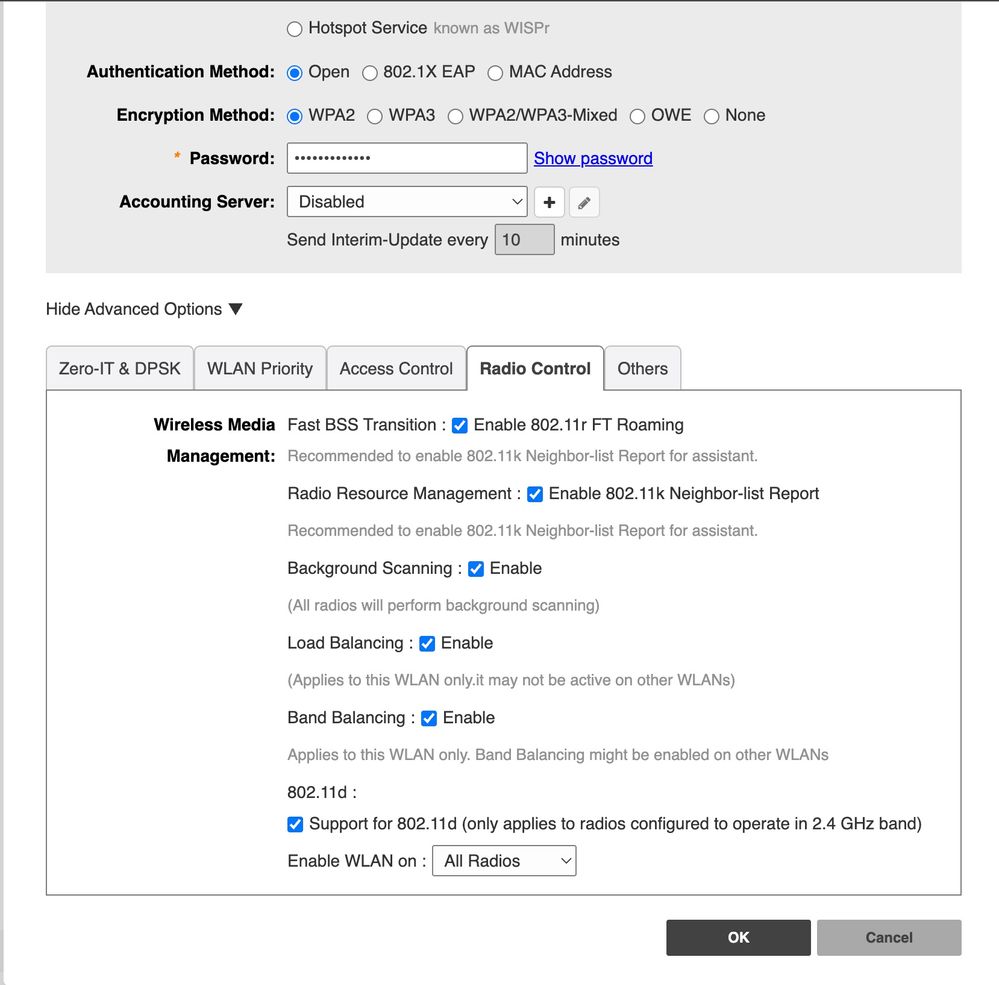Screen dimensions: 999x985
Task: Select WPA3 encryption method
Action: coord(375,116)
